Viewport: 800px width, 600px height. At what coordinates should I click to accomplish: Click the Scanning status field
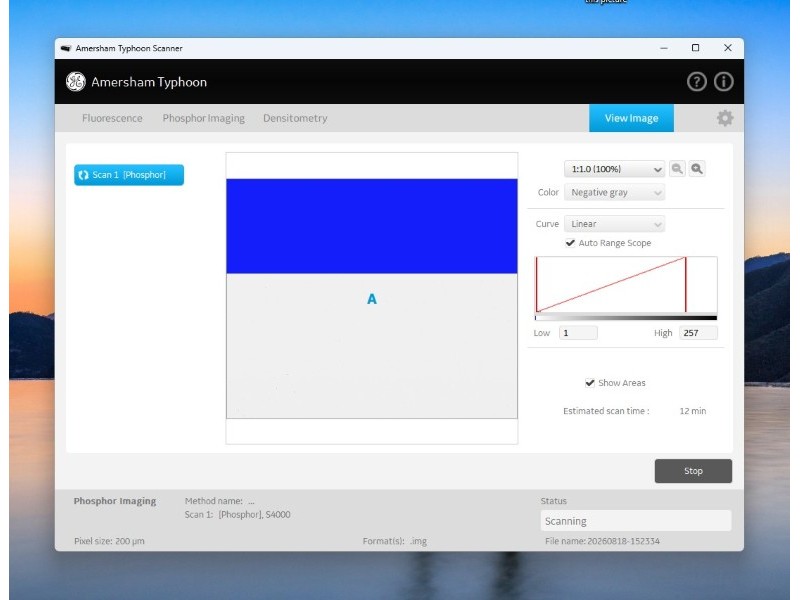[636, 521]
